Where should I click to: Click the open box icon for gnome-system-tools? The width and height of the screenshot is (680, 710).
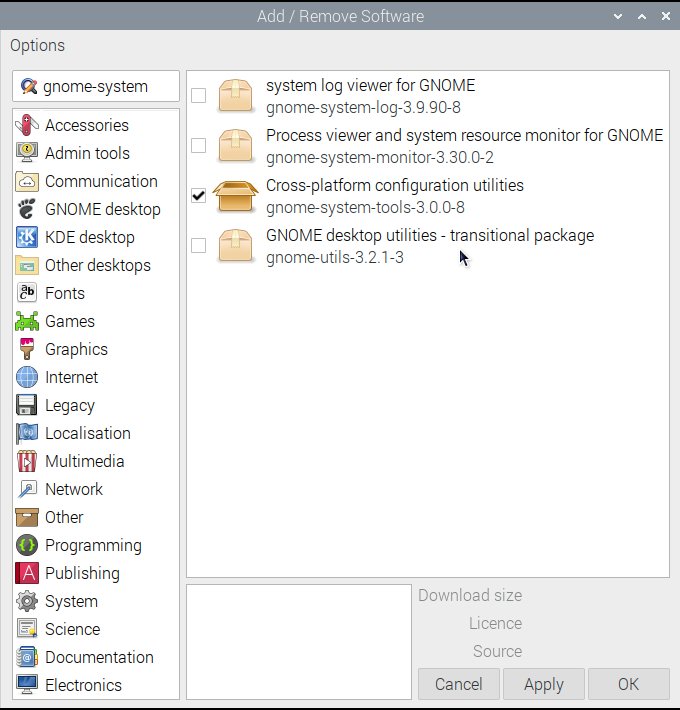coord(235,196)
